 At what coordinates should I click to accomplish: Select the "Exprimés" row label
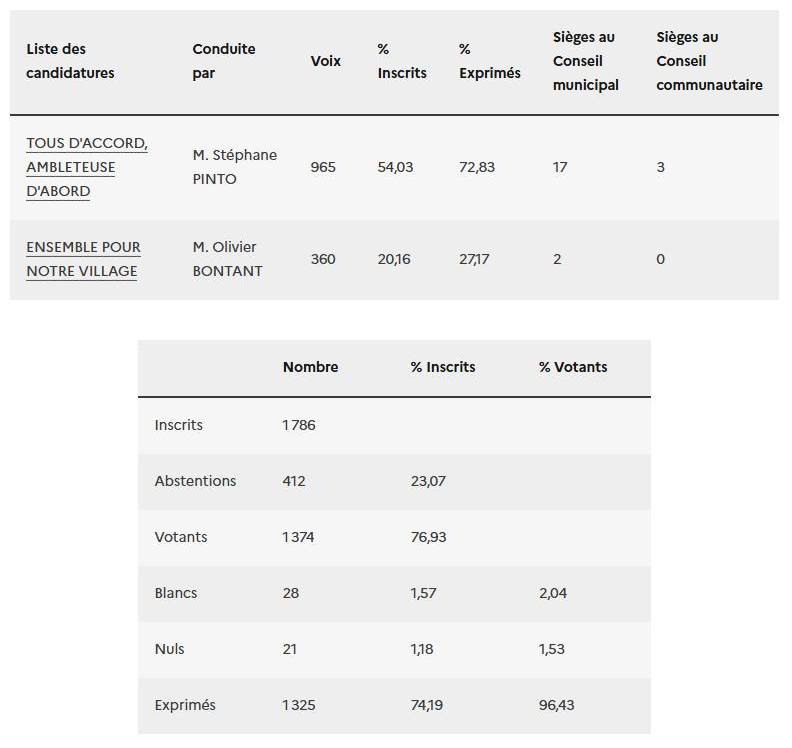coord(185,705)
